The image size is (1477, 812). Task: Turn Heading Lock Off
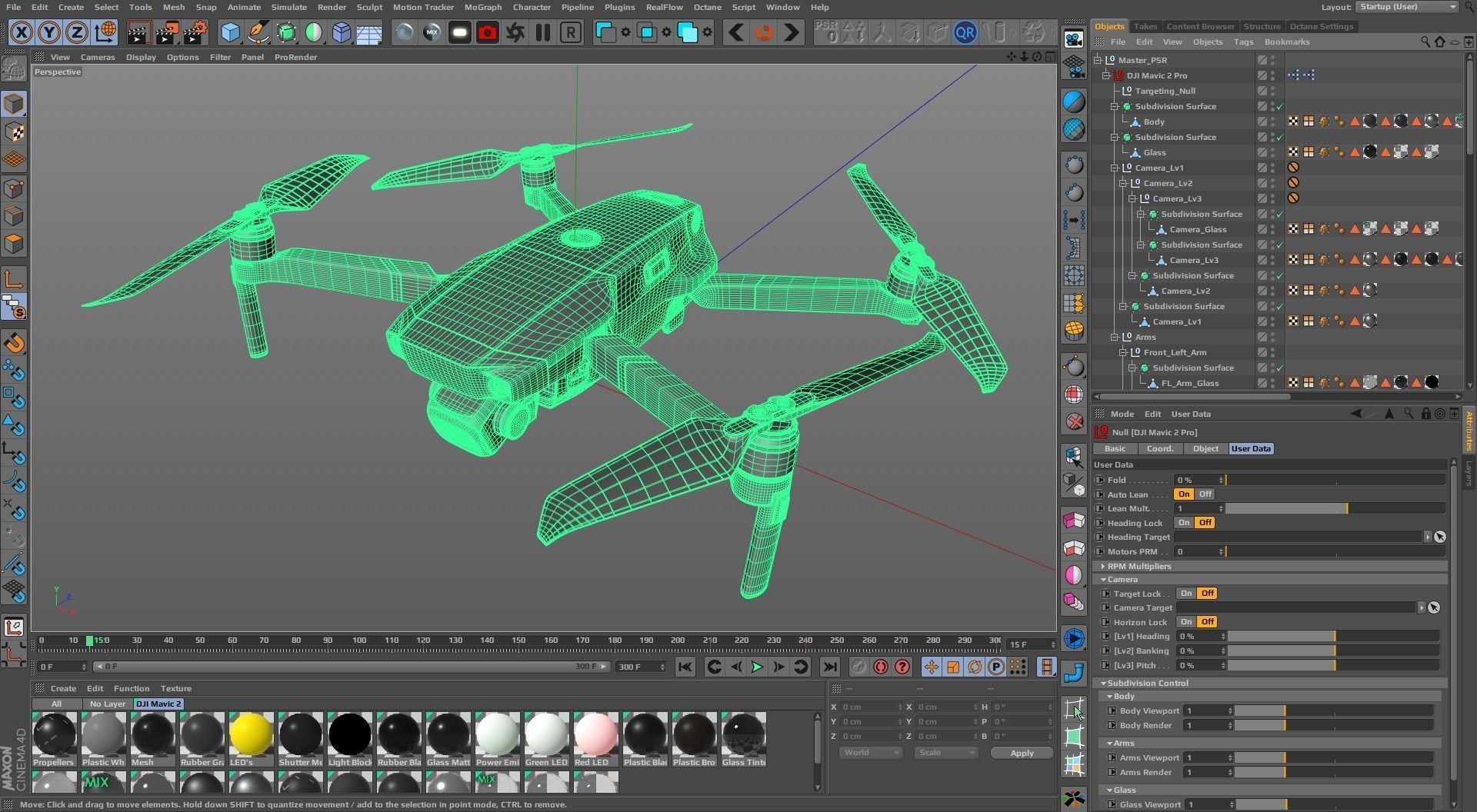click(1205, 523)
